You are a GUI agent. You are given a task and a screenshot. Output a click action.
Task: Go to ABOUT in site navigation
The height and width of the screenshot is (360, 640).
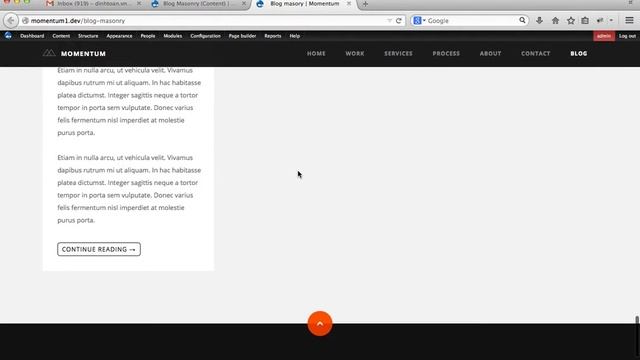tap(490, 53)
